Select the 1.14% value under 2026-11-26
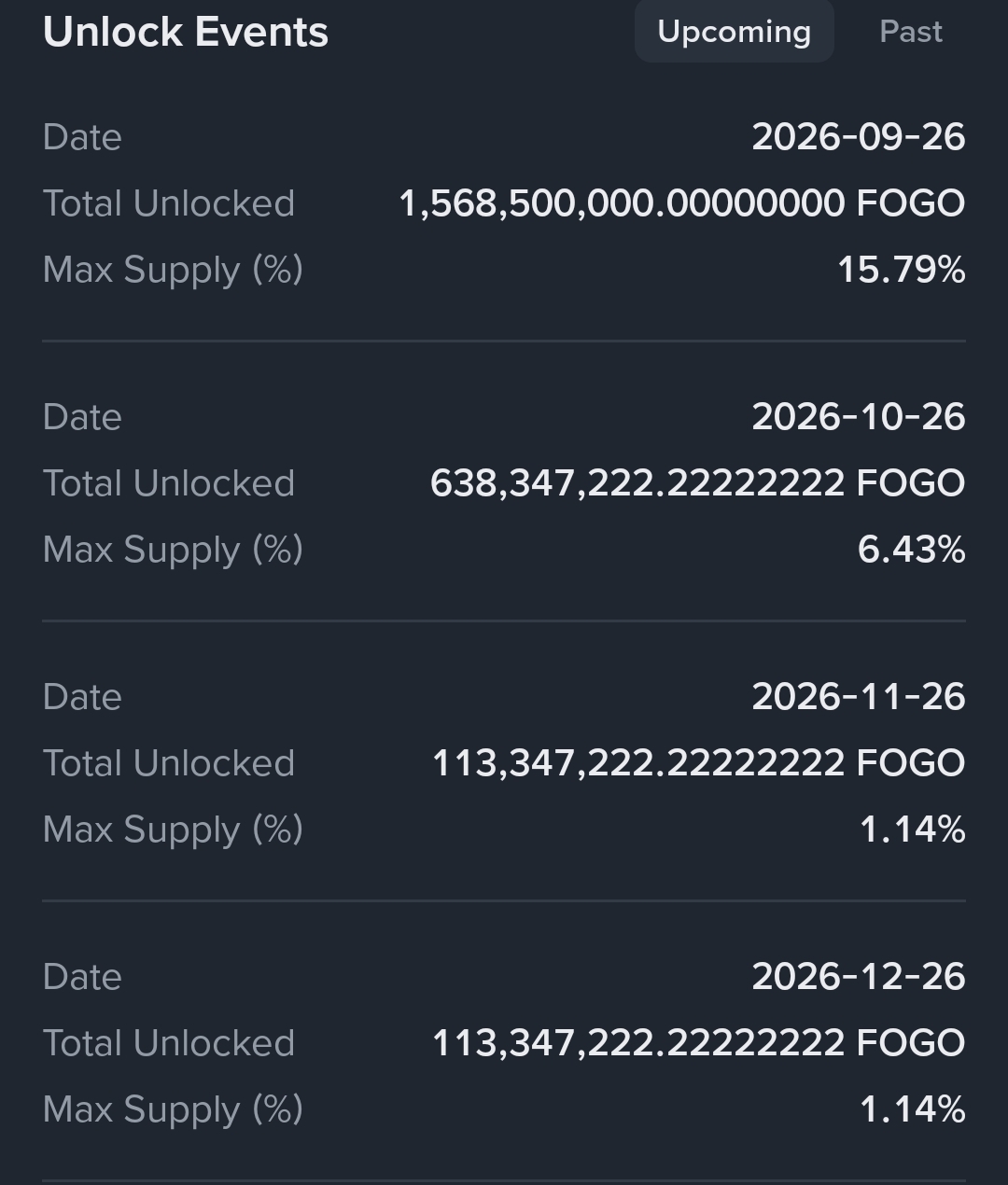 pyautogui.click(x=912, y=829)
